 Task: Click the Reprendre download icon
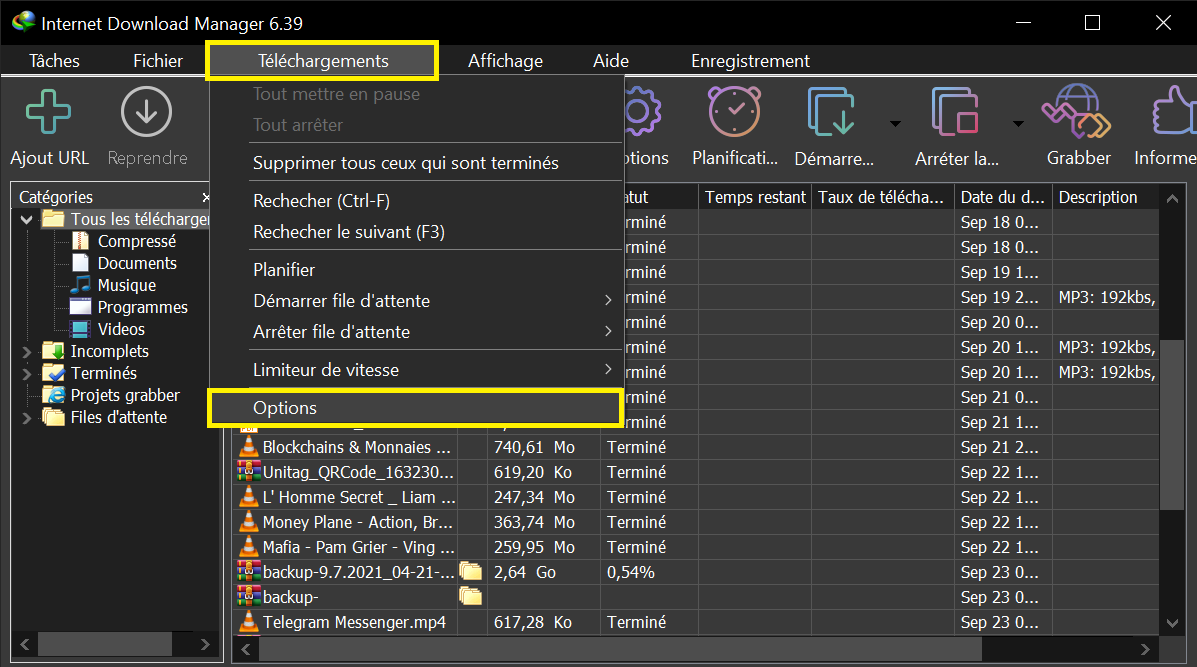pyautogui.click(x=146, y=110)
